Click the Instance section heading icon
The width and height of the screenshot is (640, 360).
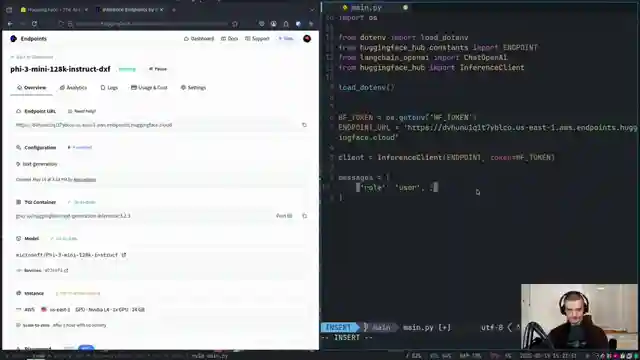[18, 293]
